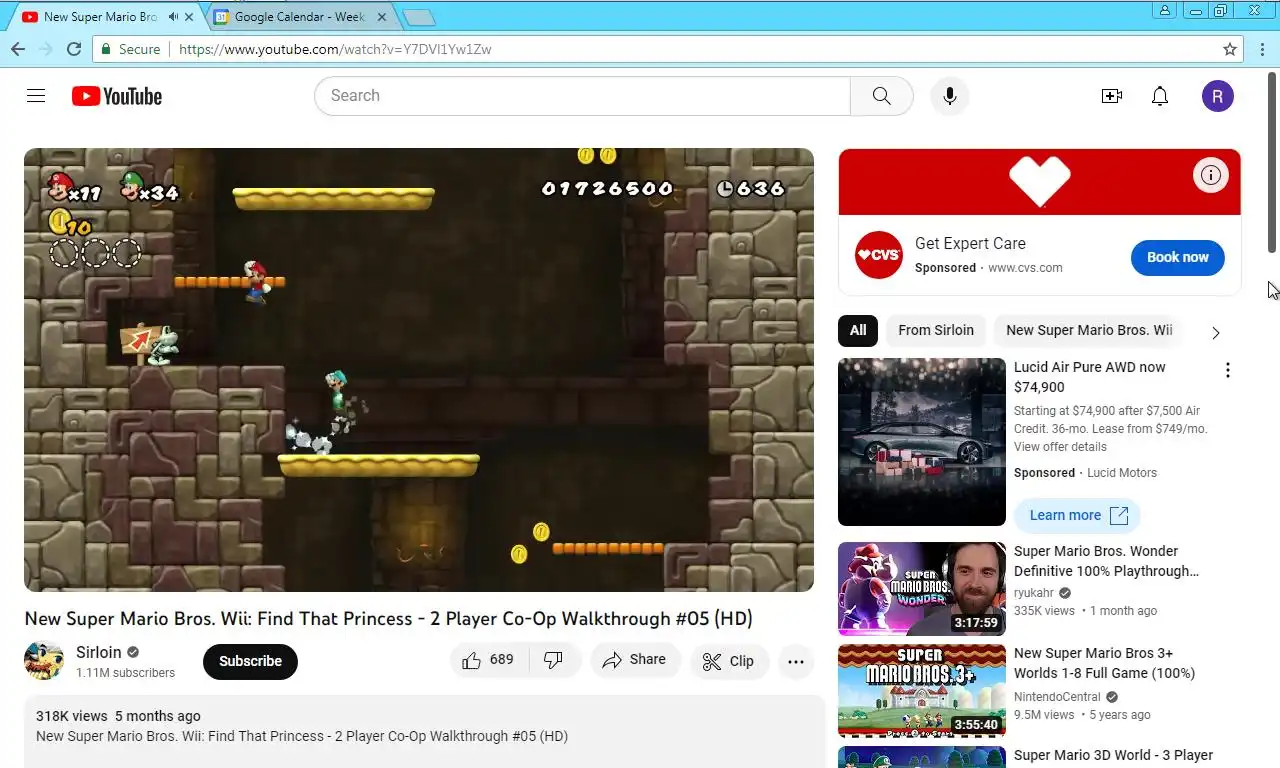Screen dimensions: 1280x768
Task: Start voice search with microphone icon
Action: (x=950, y=96)
